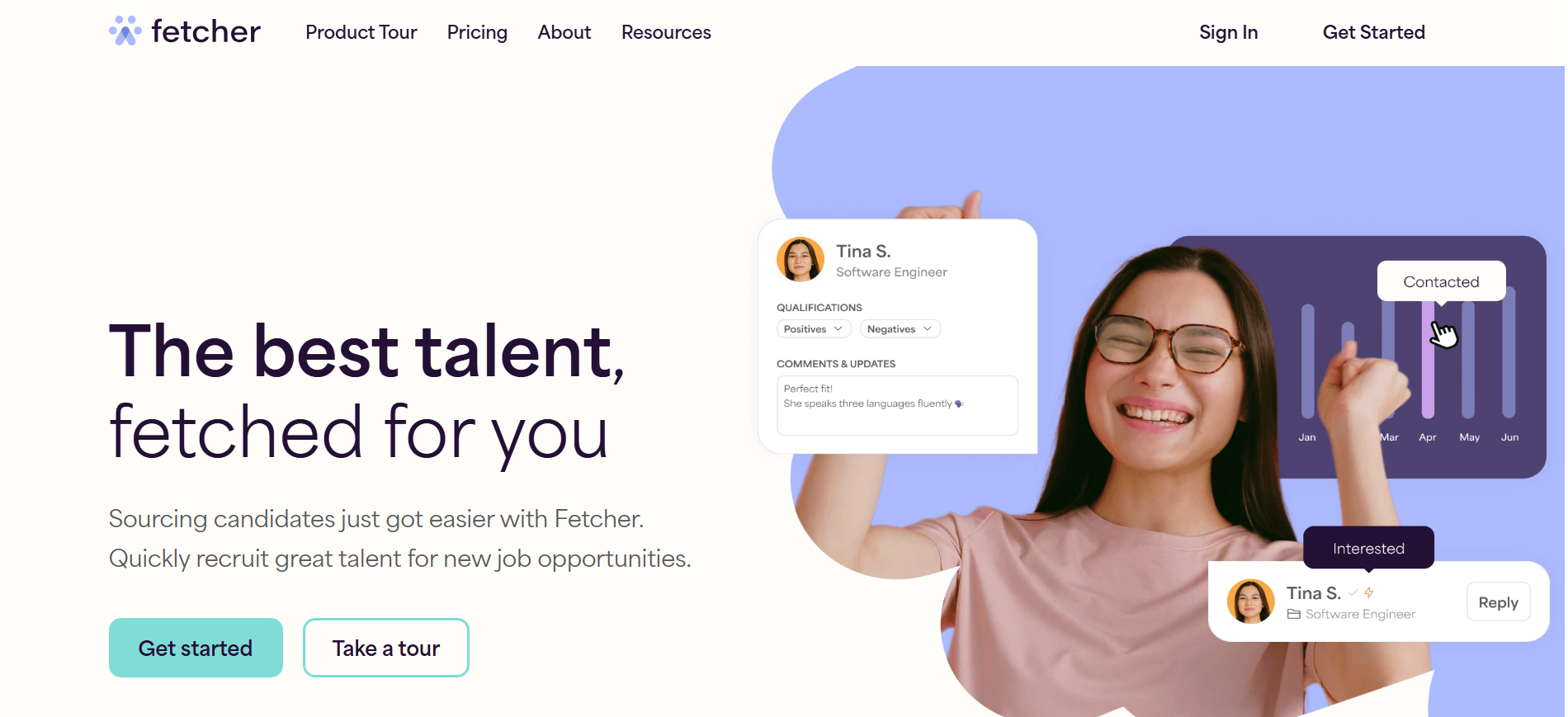This screenshot has width=1568, height=717.
Task: Click the lightning bolt icon beside Tina S.
Action: tap(1369, 592)
